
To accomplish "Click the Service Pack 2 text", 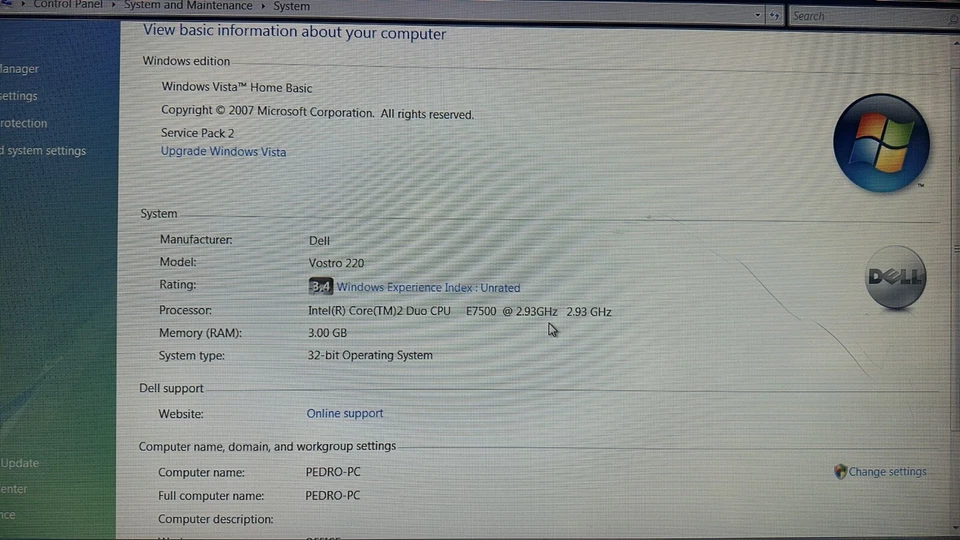I will click(197, 133).
